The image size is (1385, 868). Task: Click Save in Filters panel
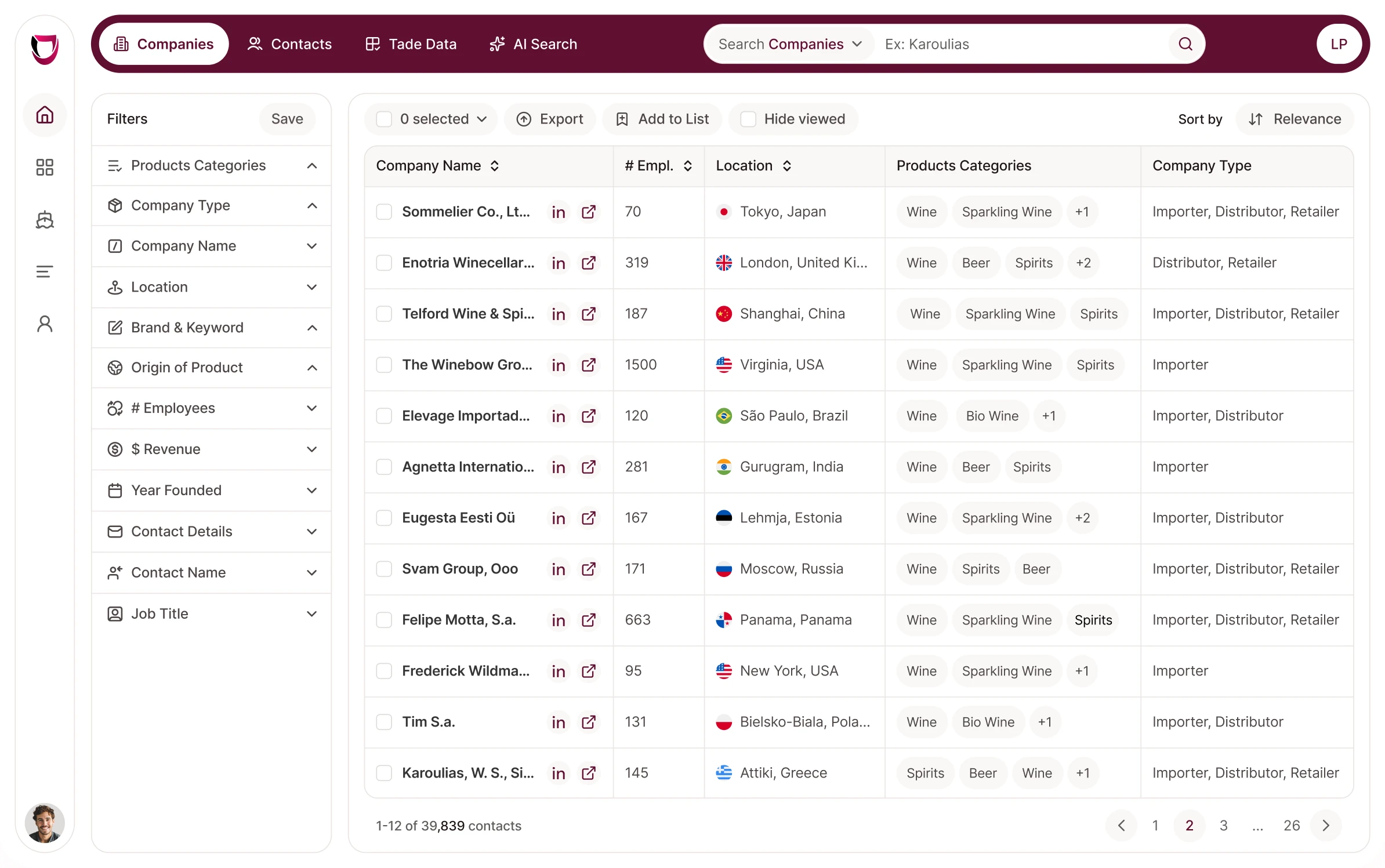pyautogui.click(x=287, y=119)
